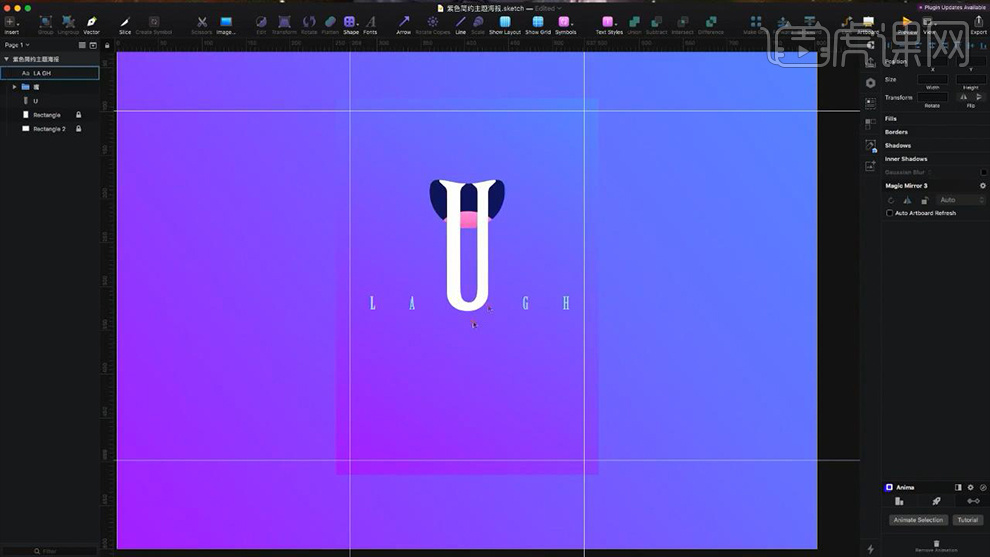
Task: Open Anima layout tab icon
Action: coord(899,501)
